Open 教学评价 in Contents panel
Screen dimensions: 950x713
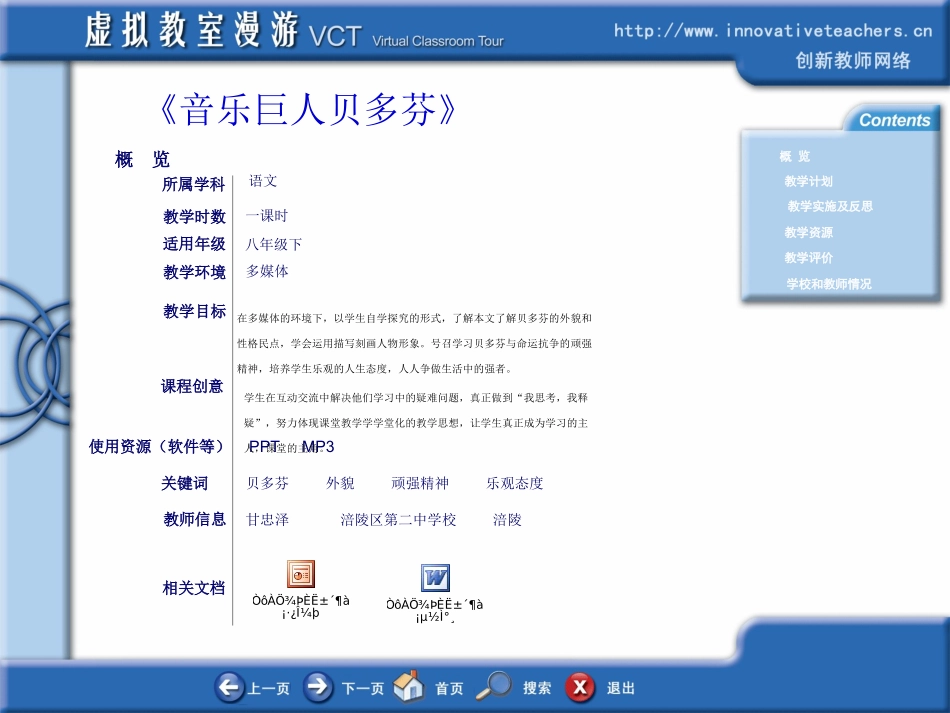pyautogui.click(x=808, y=257)
